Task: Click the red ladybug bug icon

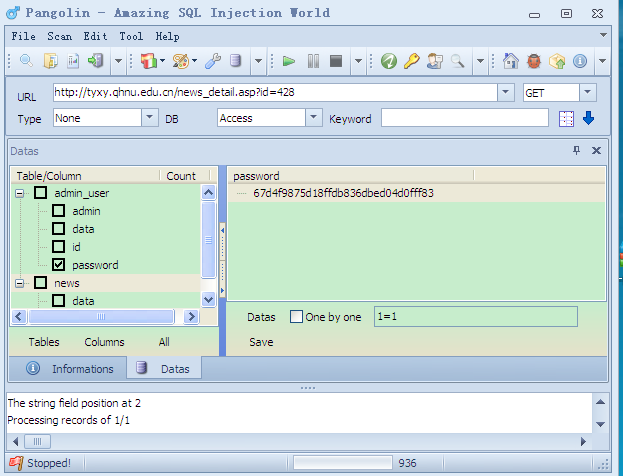Action: point(534,61)
